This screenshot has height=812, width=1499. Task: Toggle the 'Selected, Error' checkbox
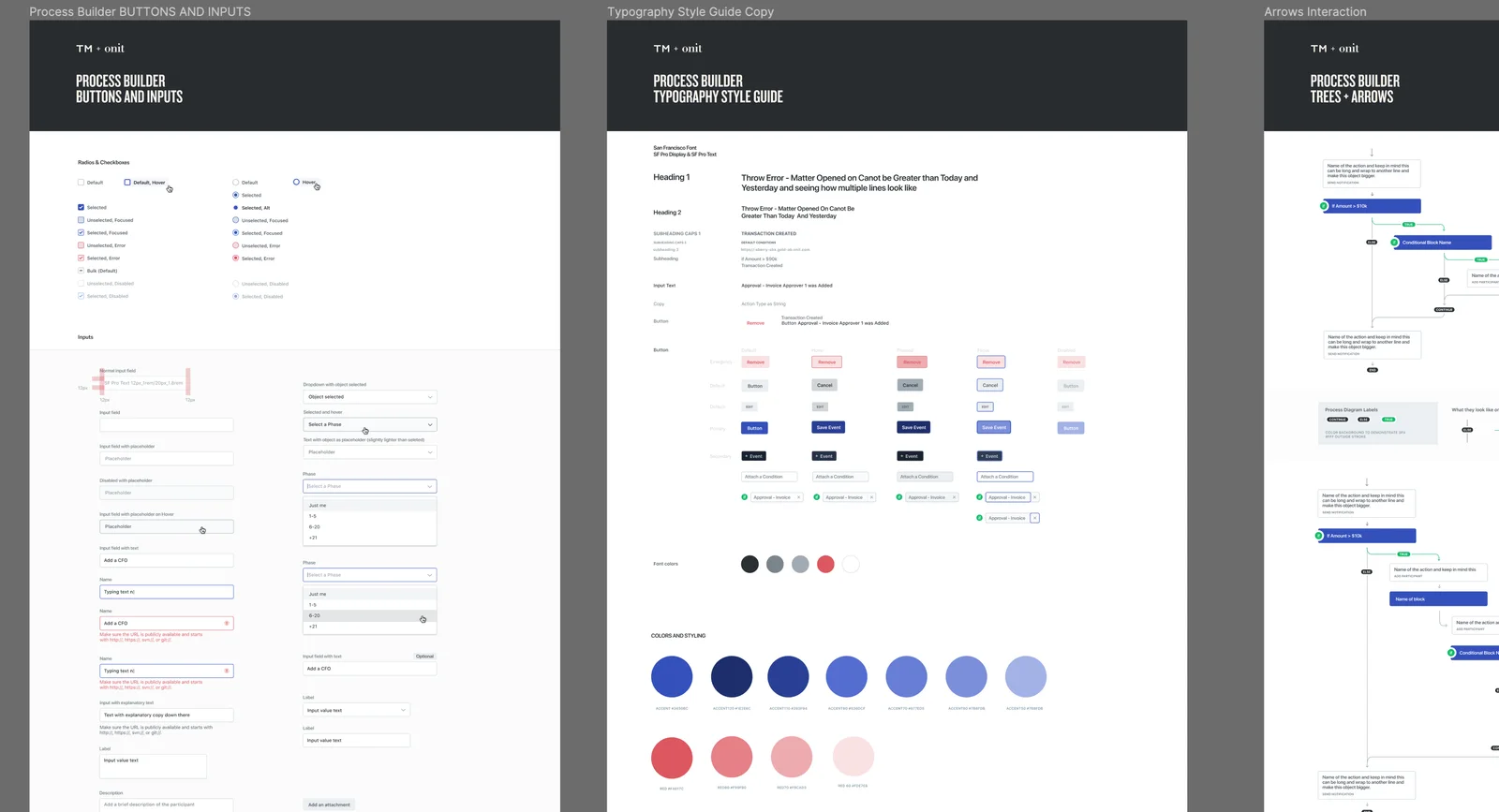click(81, 258)
